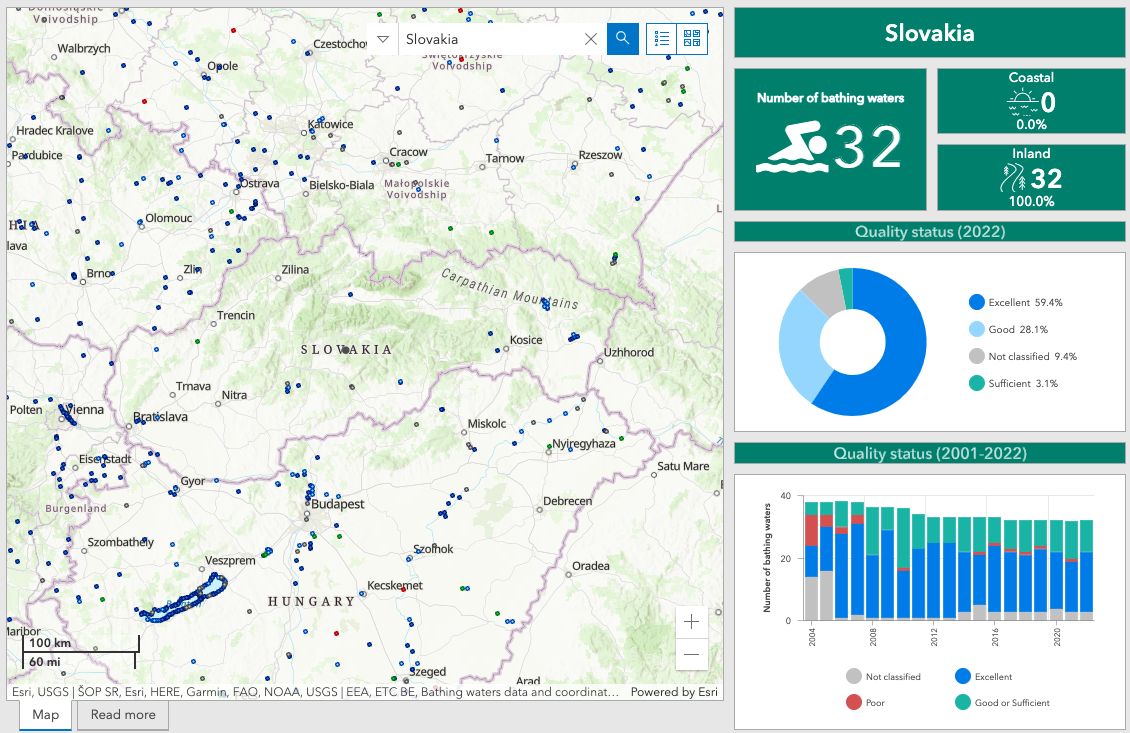Click inside the Slovakia search field

[490, 39]
